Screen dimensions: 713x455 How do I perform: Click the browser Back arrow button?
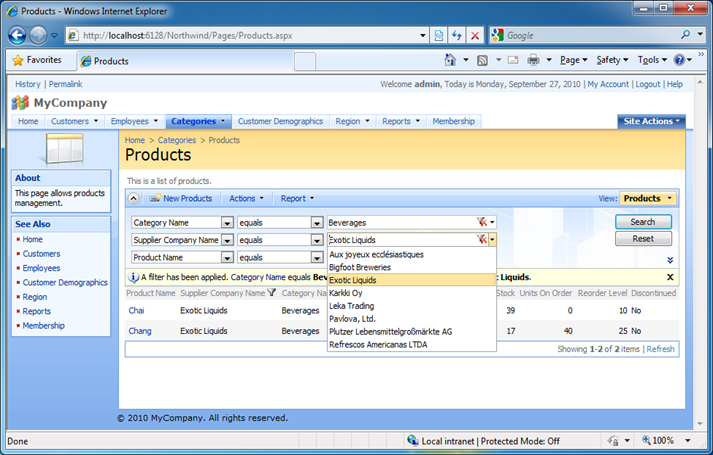point(18,35)
